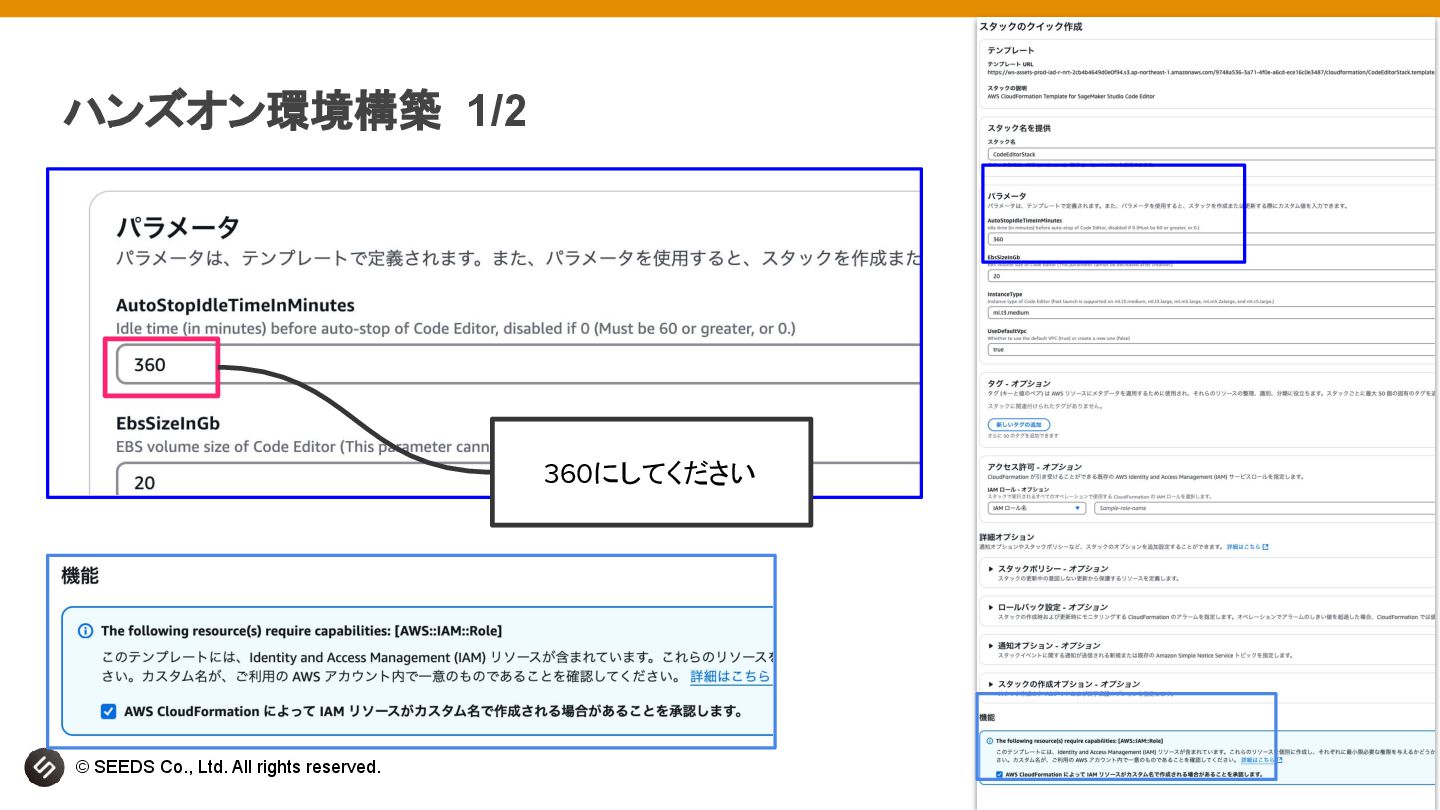Image resolution: width=1440 pixels, height=810 pixels.
Task: Expand the 通知オプション - オプション section
Action: pos(1049,646)
